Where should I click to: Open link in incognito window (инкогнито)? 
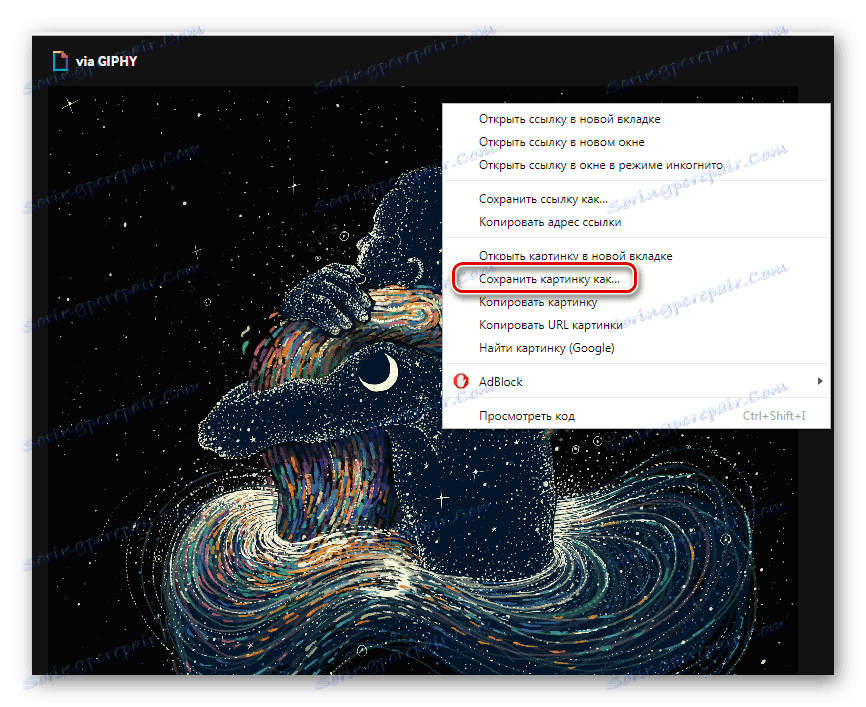click(x=636, y=165)
